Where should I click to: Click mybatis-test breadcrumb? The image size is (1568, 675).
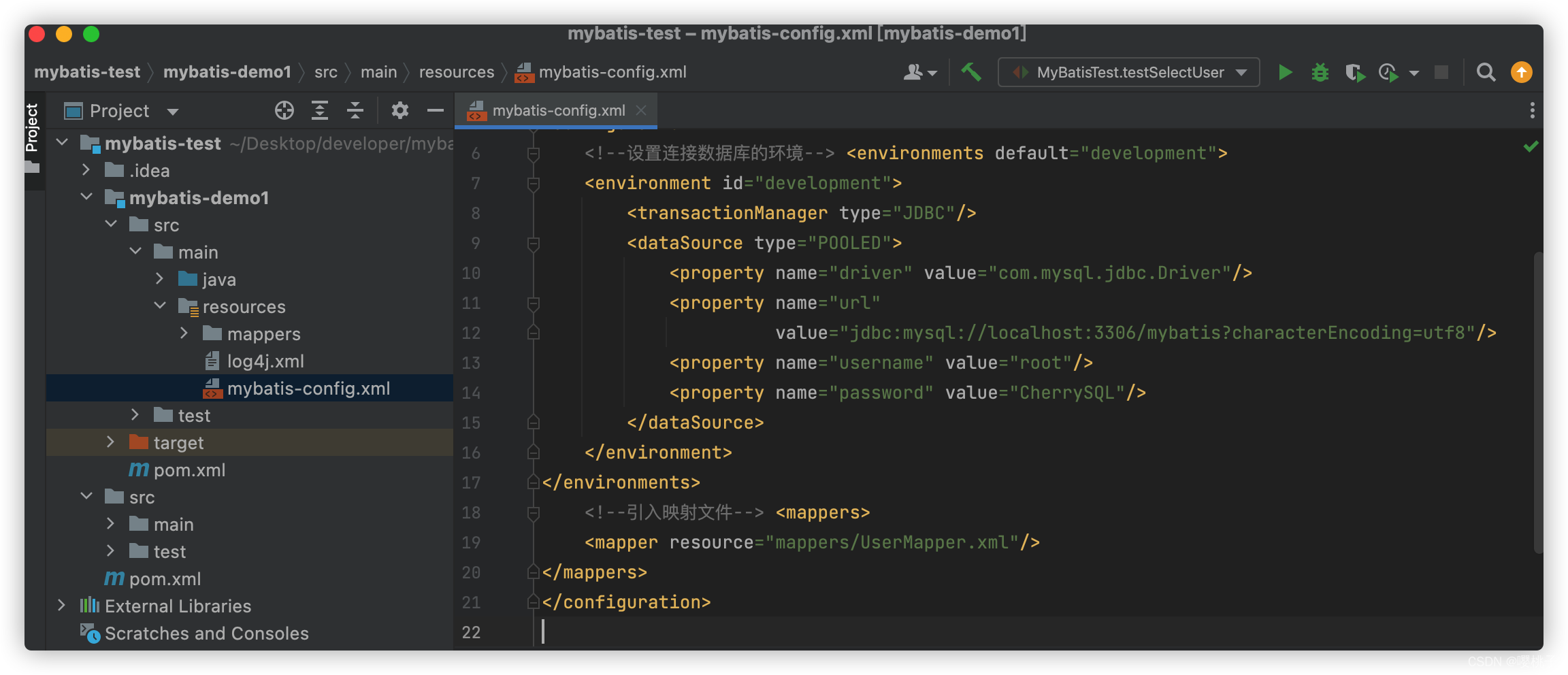[87, 72]
